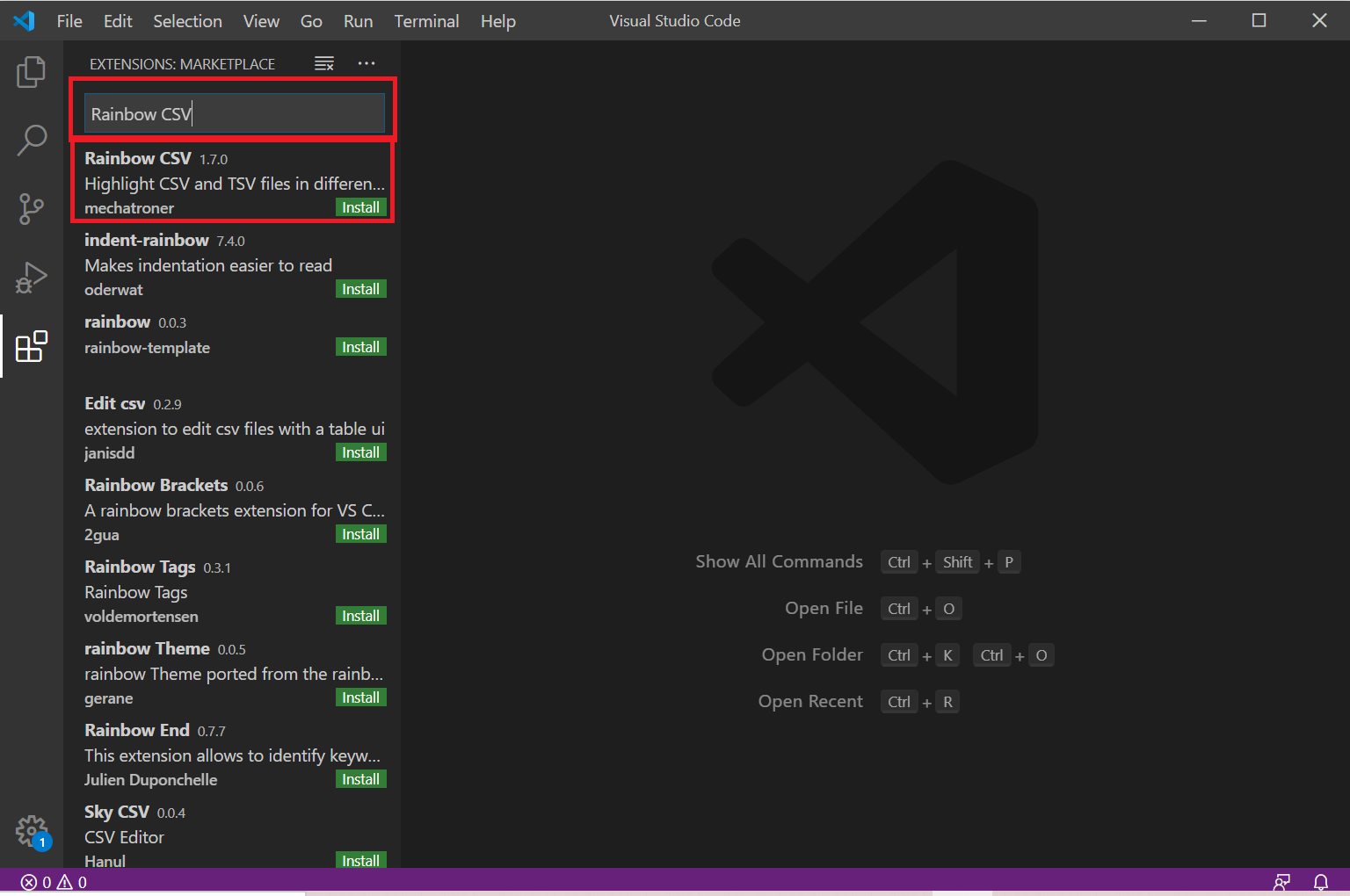Click the remote window indicator in status bar
This screenshot has height=896, width=1350.
(1281, 882)
